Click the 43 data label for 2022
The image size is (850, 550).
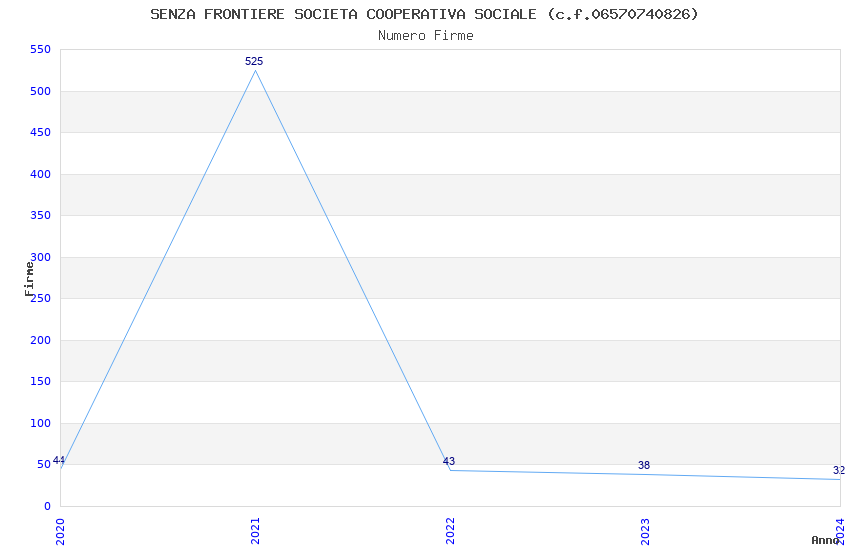[x=449, y=461]
